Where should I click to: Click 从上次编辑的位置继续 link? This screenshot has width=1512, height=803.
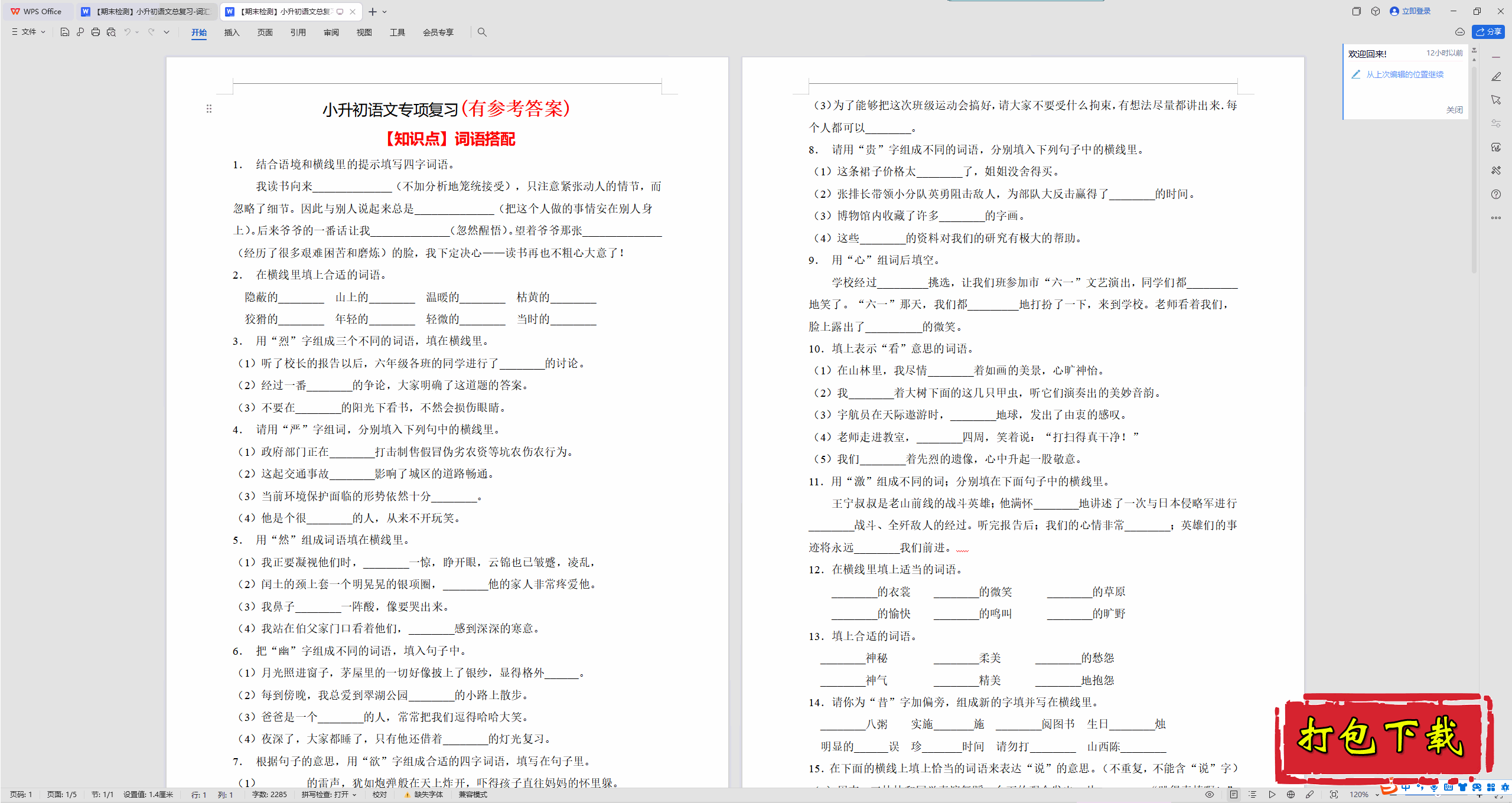[x=1405, y=74]
